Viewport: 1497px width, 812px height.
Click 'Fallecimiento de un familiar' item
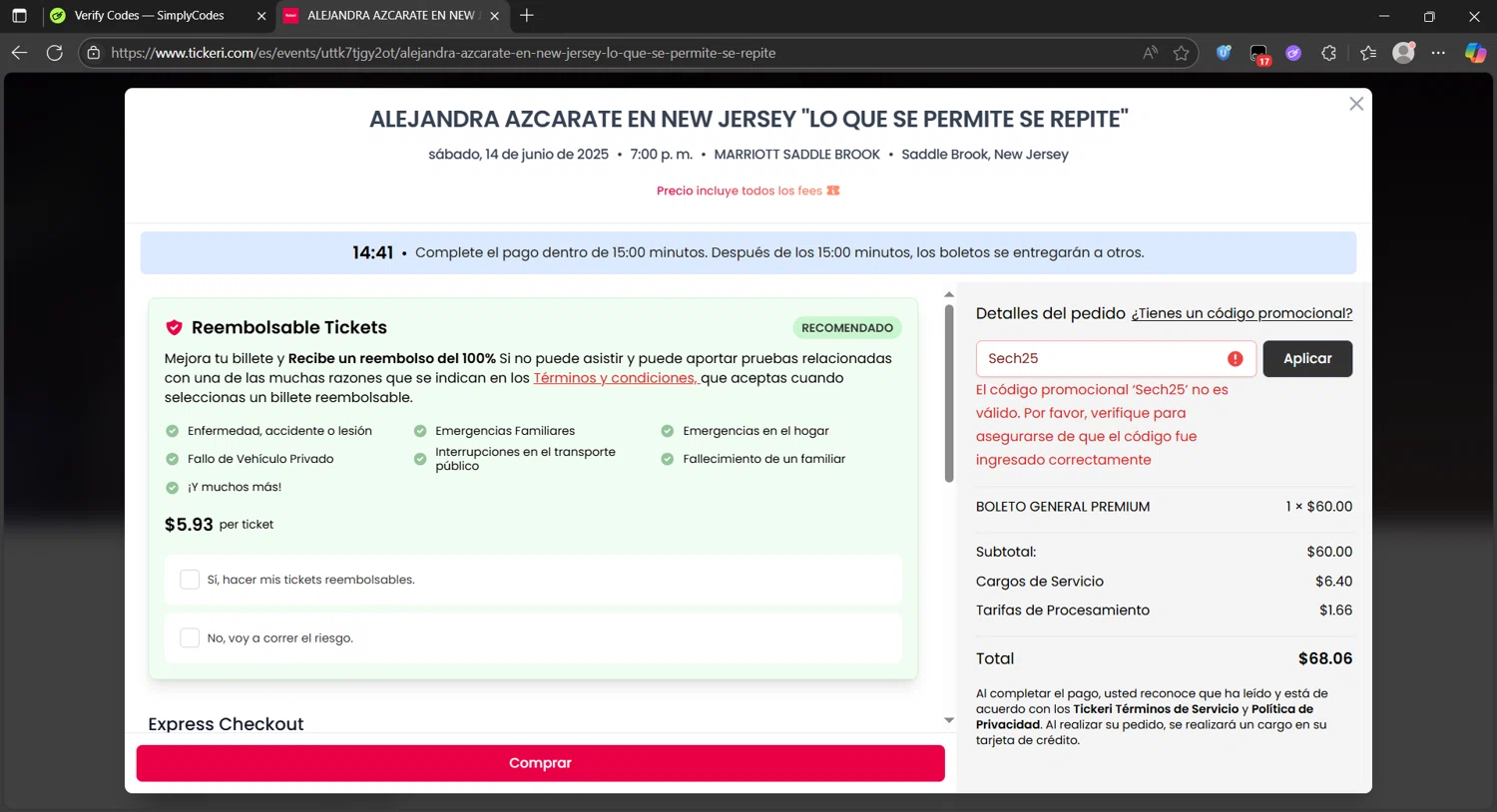763,459
